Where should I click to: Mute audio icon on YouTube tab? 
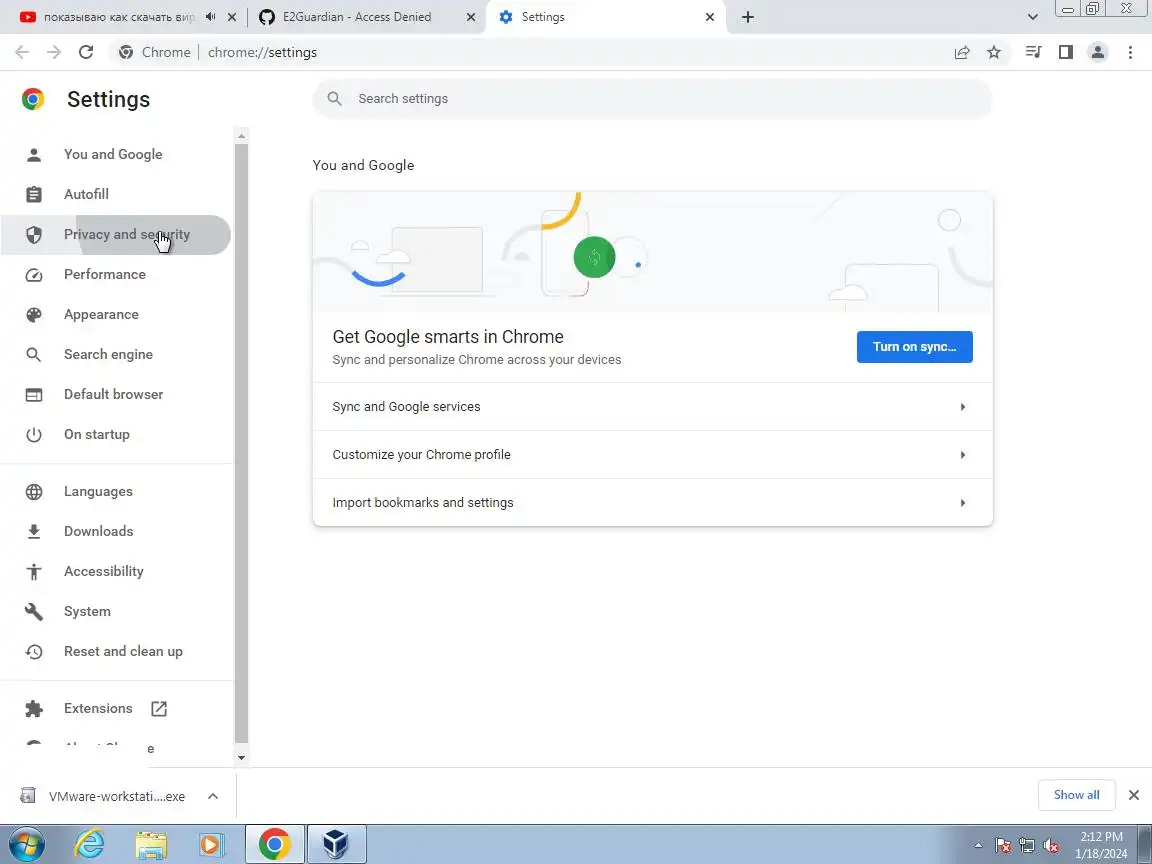(211, 17)
